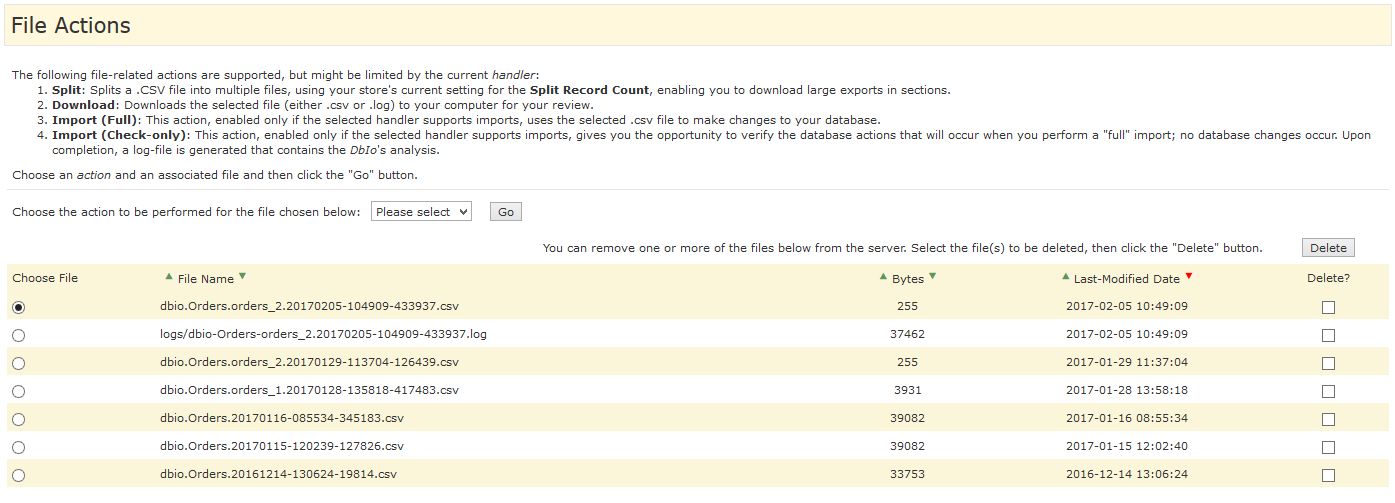
Task: Select radio for dbio.Orders.20170115-120239-127826.csv
Action: (x=19, y=448)
